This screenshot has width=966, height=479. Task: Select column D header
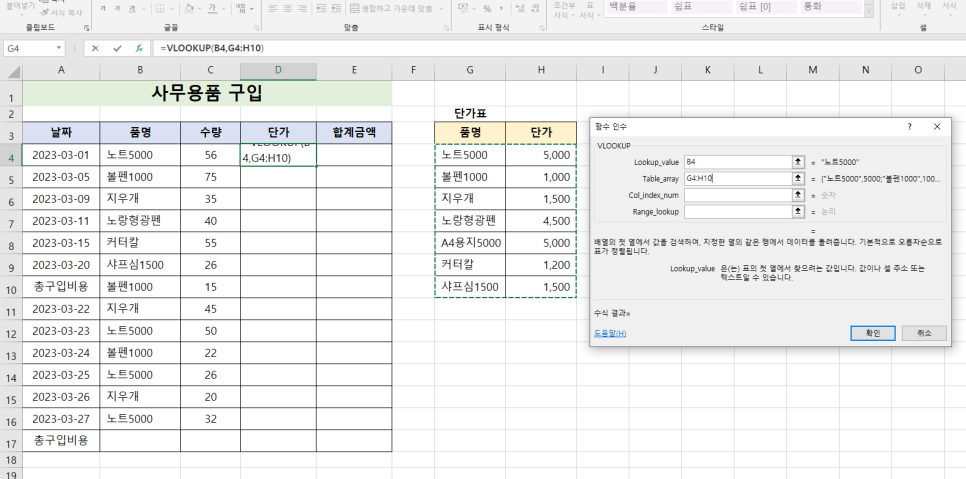[278, 71]
